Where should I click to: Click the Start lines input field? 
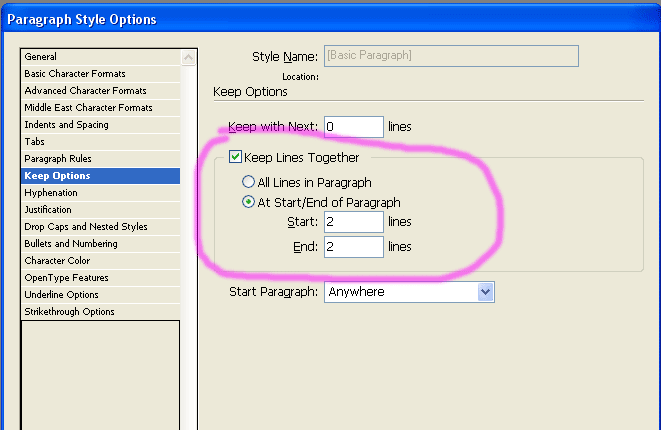click(x=354, y=222)
